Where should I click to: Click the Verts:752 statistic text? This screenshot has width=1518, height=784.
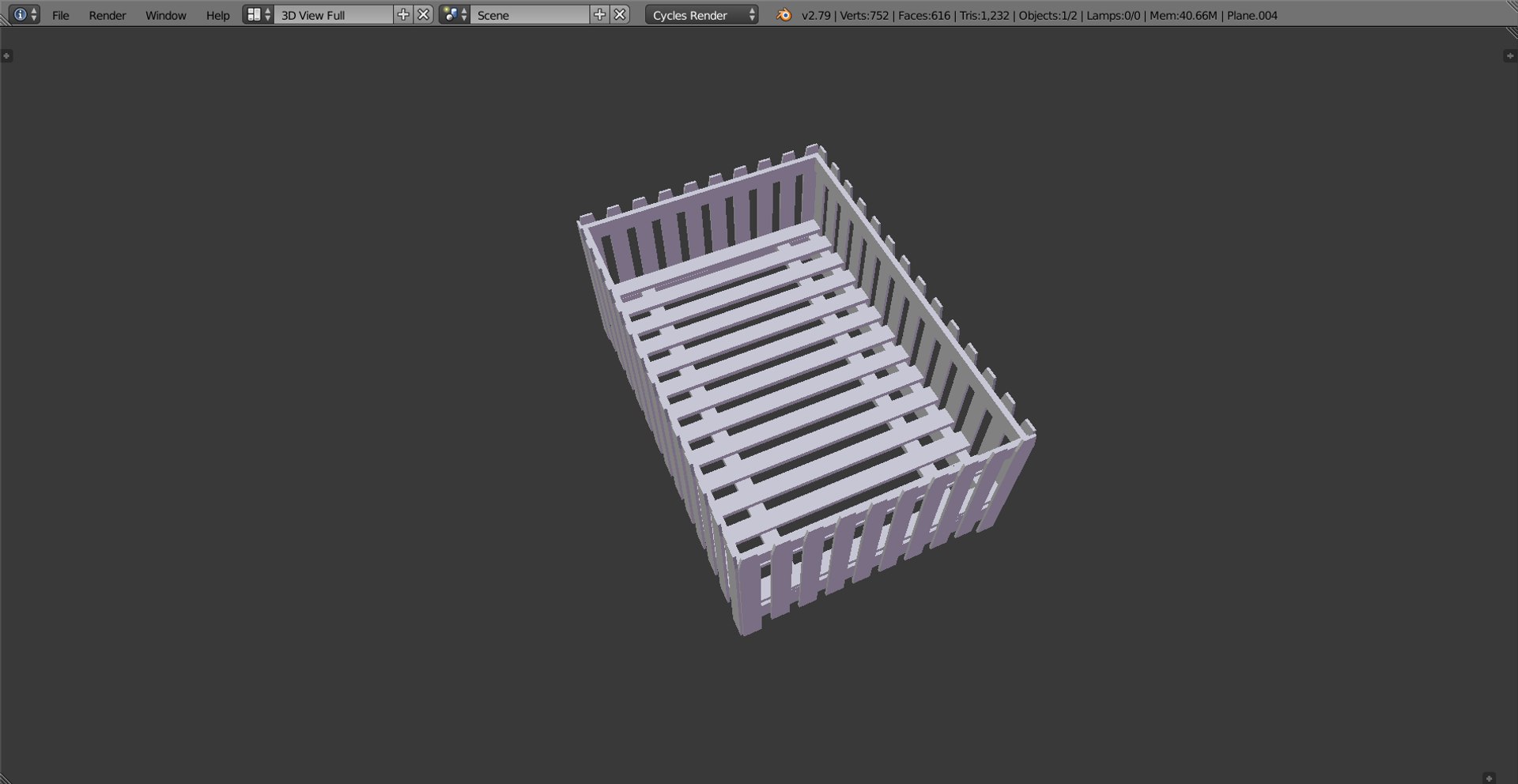[864, 15]
